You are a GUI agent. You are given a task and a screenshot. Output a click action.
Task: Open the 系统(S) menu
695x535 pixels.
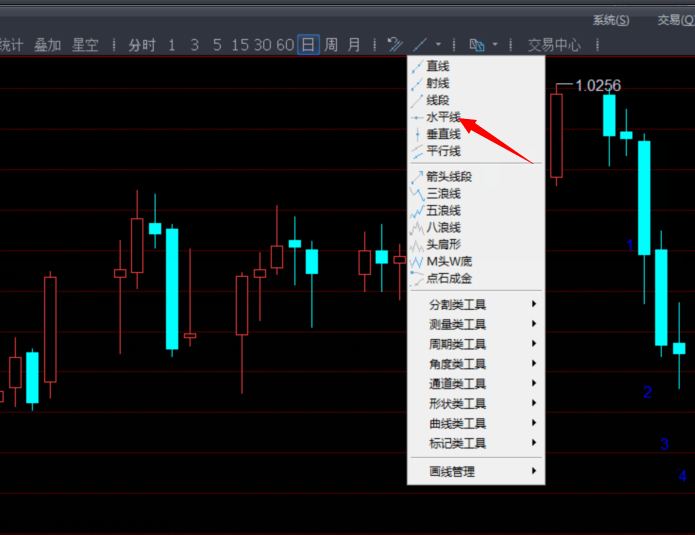(x=610, y=20)
